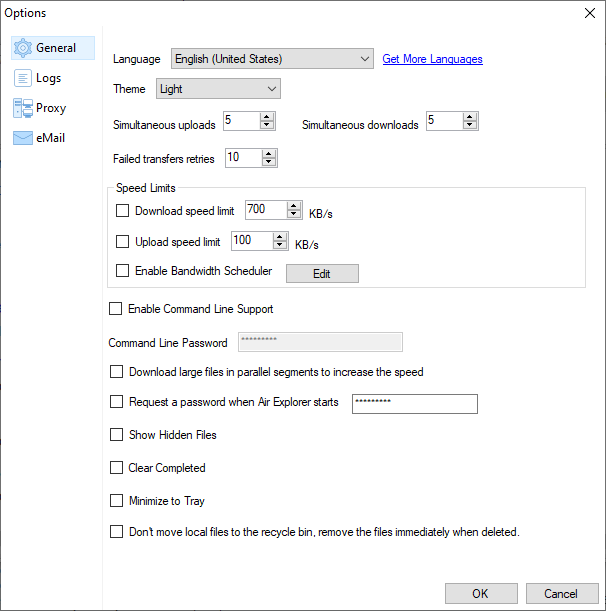Decrease simultaneous downloads with down arrow
Image resolution: width=606 pixels, height=611 pixels.
click(x=470, y=126)
